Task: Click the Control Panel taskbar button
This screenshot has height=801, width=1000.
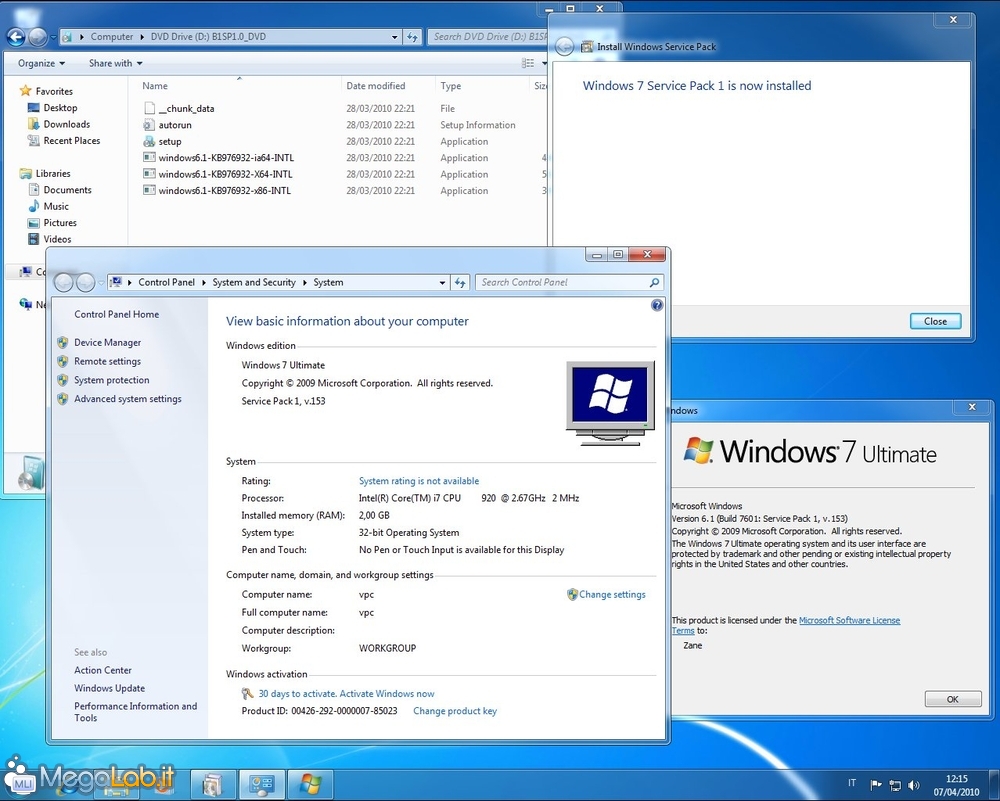Action: [x=261, y=784]
